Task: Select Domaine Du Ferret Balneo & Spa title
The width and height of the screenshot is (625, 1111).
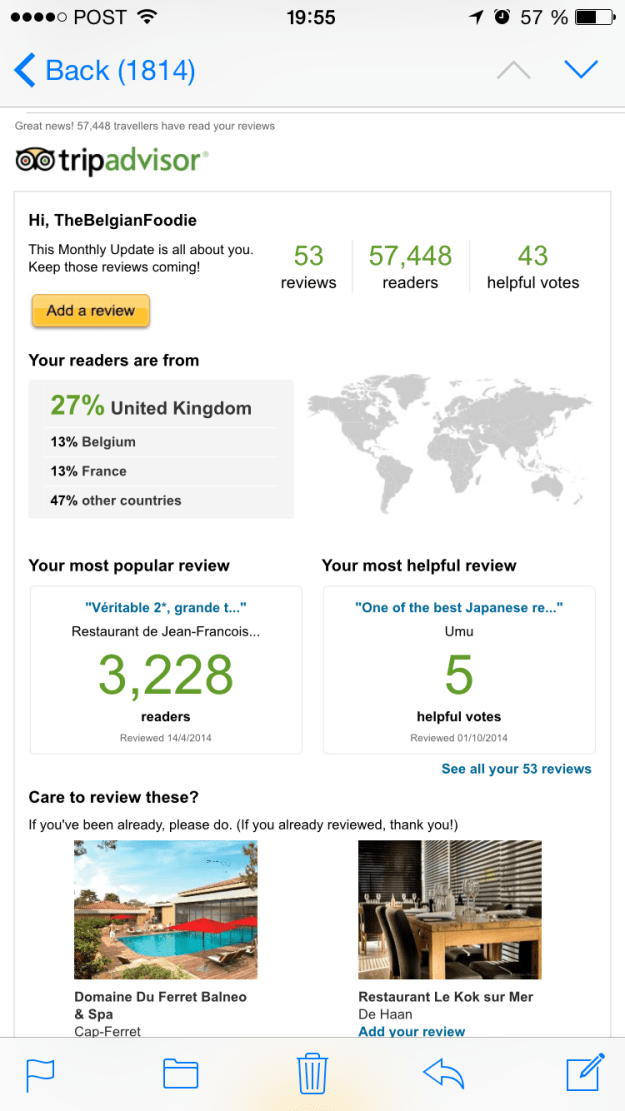Action: coord(160,1005)
